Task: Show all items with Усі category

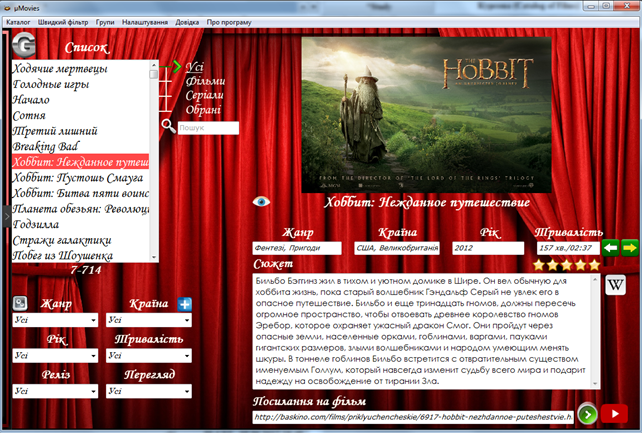Action: tap(194, 67)
